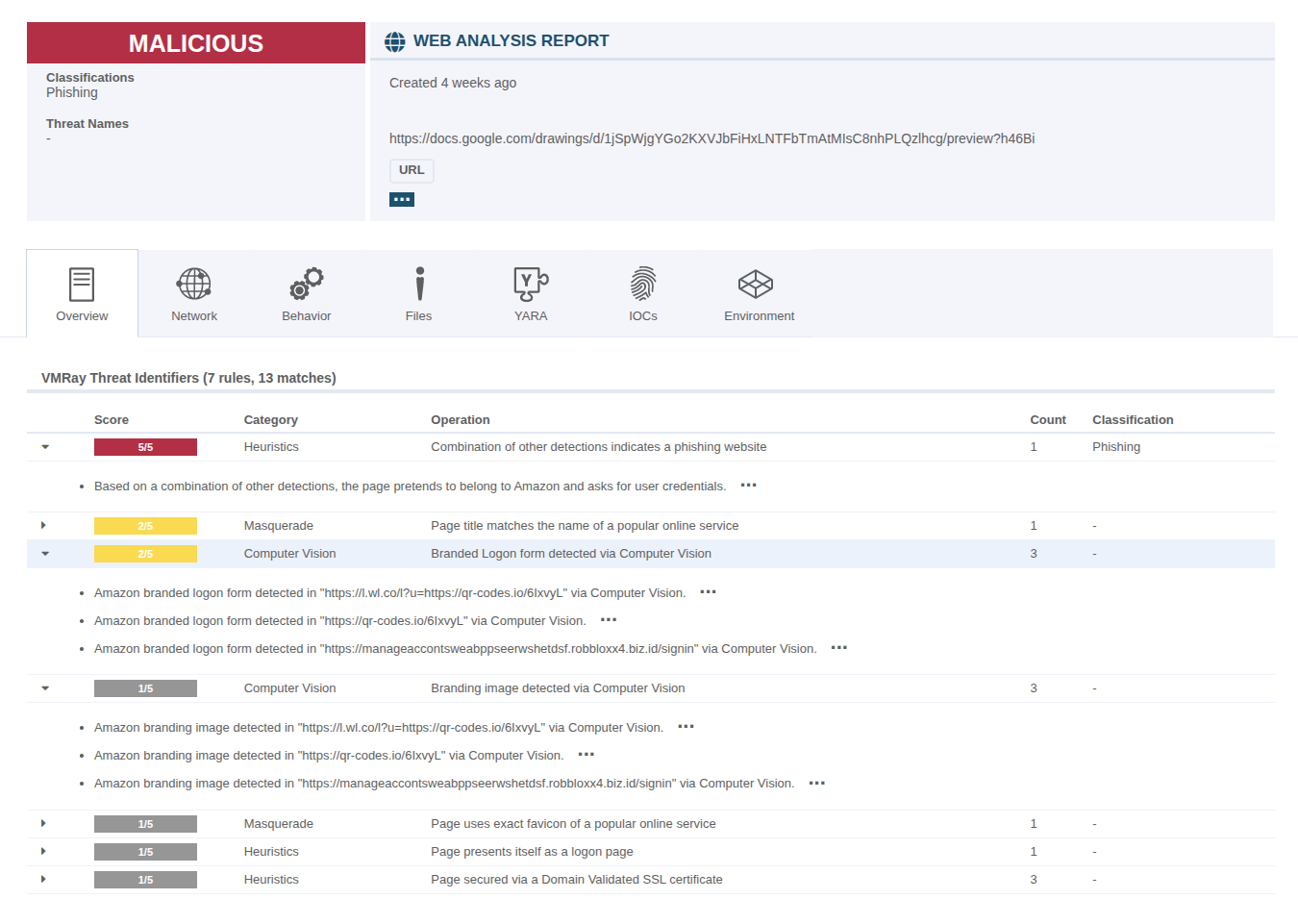Viewport: 1298px width, 924px height.
Task: Click the IOCs fingerprint icon
Action: 643,285
